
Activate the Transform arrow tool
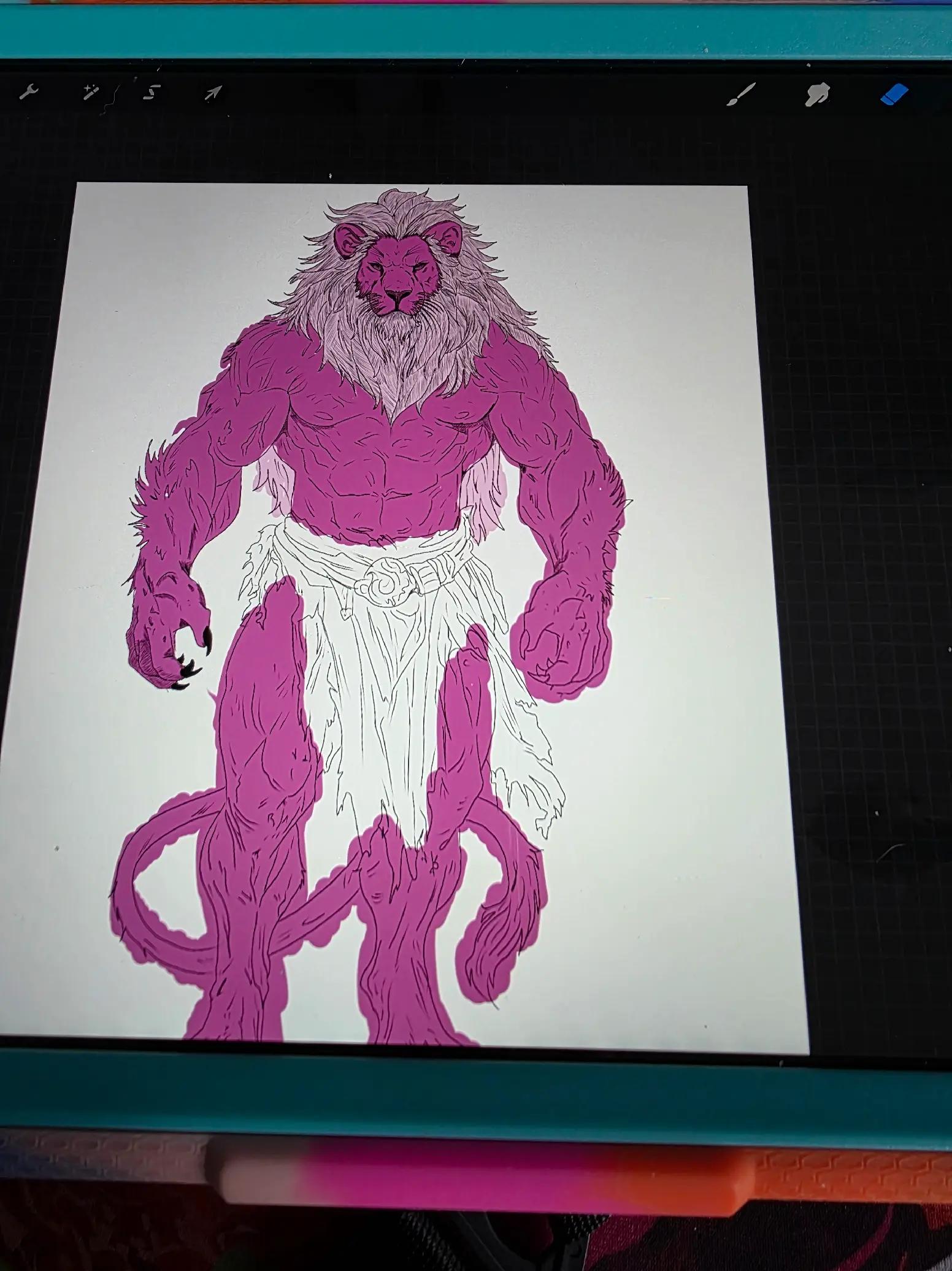click(x=213, y=93)
